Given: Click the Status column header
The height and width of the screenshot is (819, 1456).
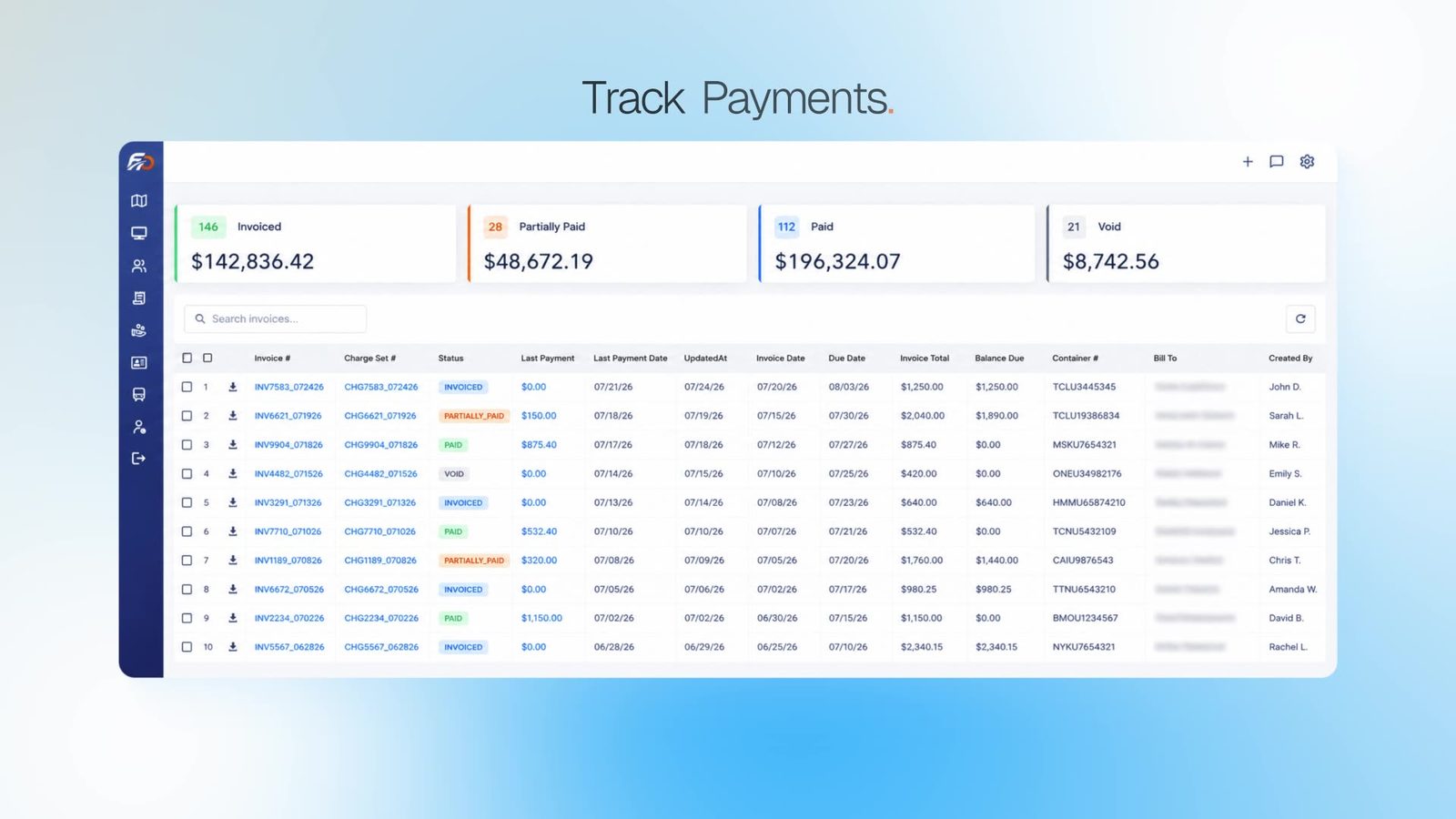Looking at the screenshot, I should 450,359.
